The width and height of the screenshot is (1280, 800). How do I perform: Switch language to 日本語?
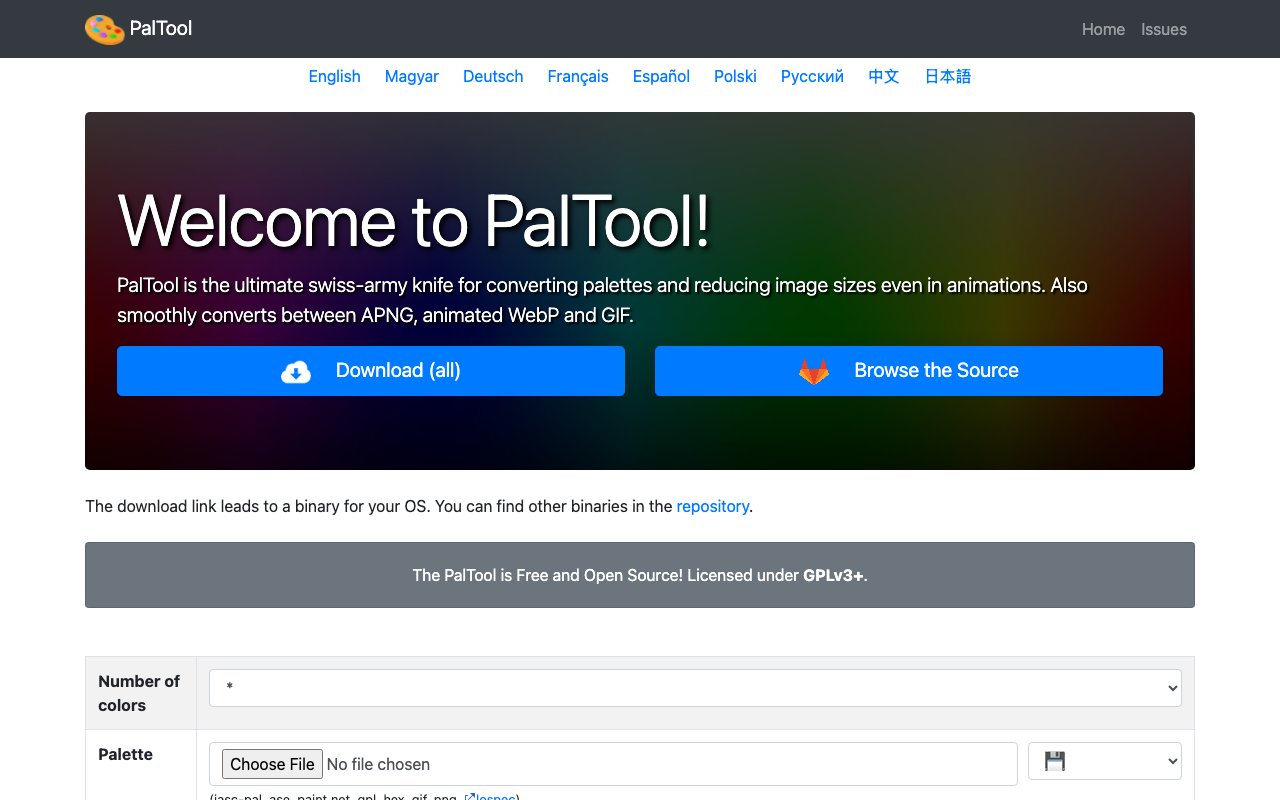pyautogui.click(x=948, y=76)
